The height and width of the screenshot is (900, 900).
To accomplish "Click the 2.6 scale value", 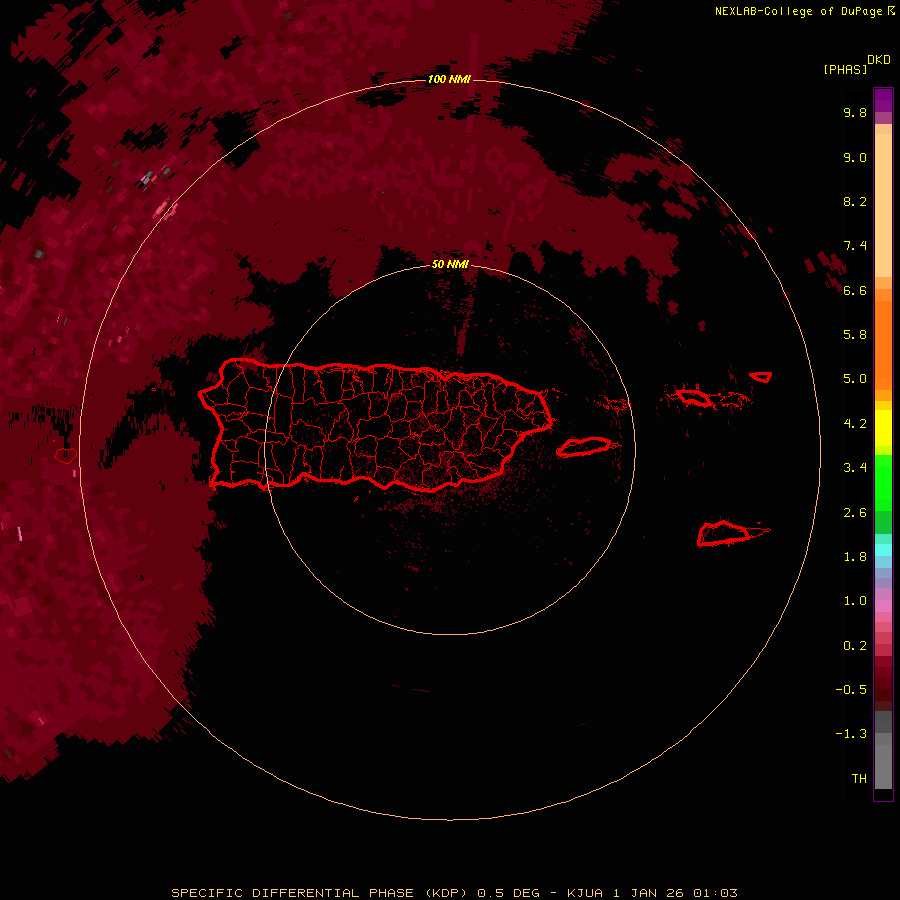I will point(855,513).
